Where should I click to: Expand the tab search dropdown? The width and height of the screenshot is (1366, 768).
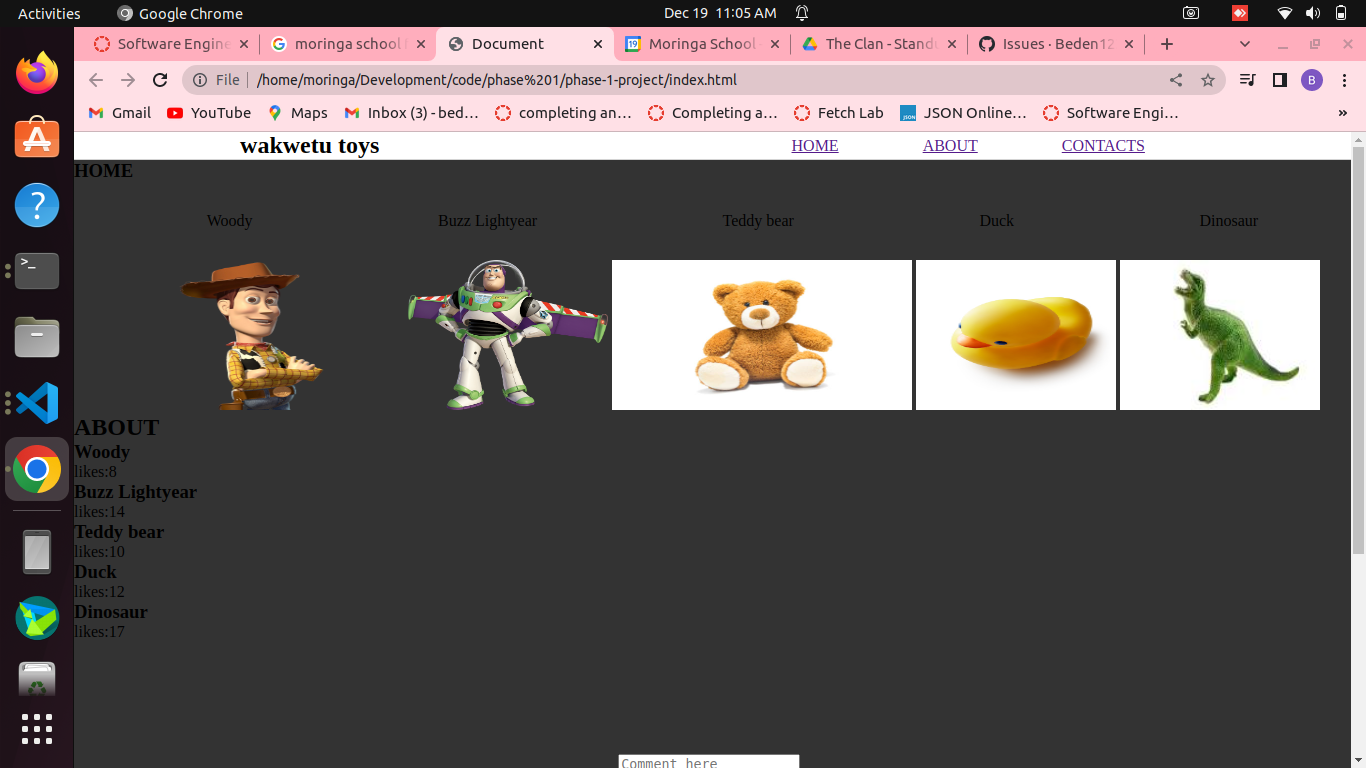coord(1245,44)
